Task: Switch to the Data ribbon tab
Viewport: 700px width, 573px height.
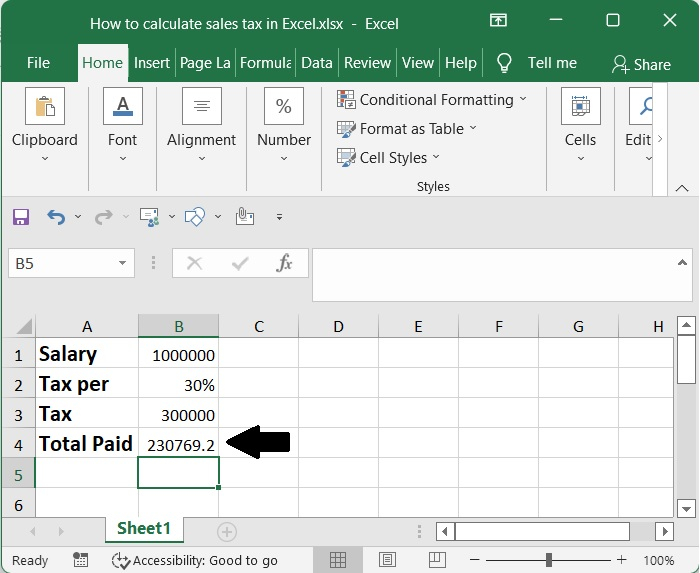Action: [x=316, y=62]
